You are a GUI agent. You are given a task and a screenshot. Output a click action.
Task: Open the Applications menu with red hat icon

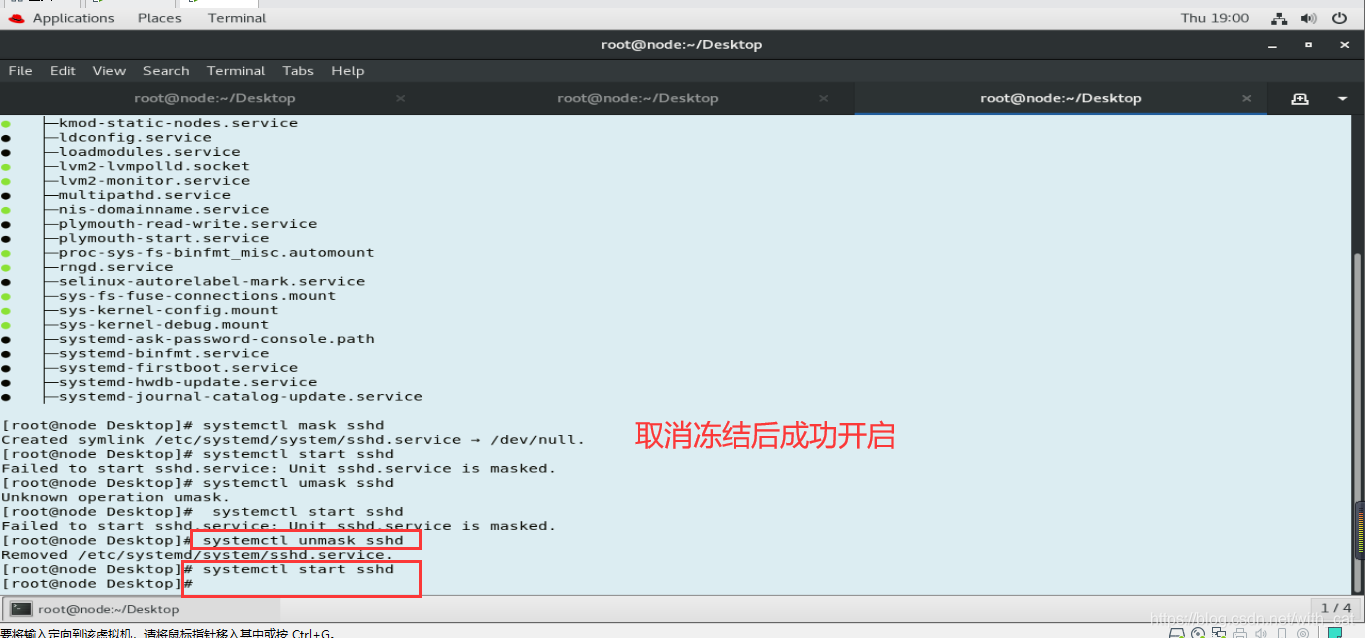62,18
